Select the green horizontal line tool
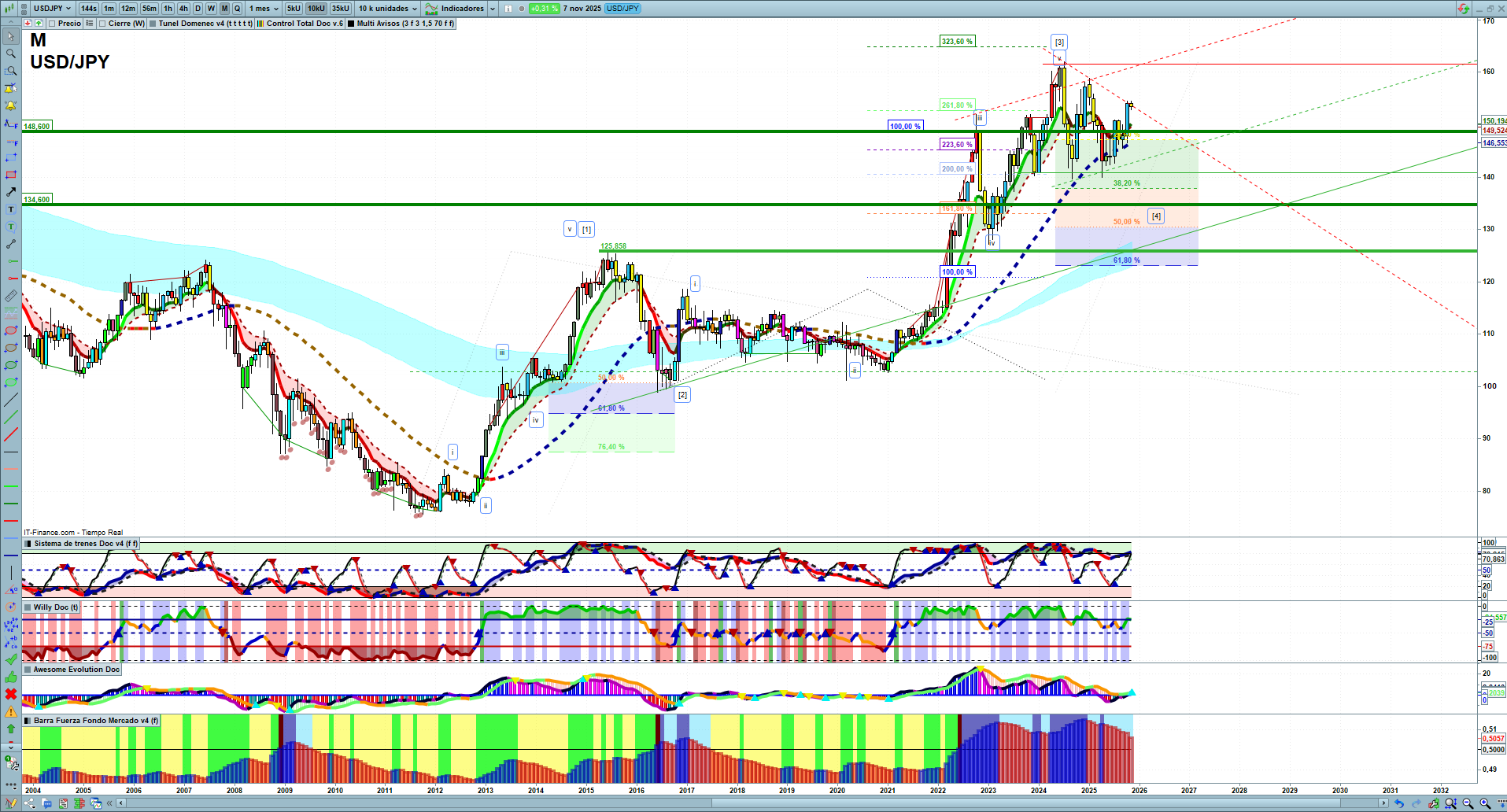 pyautogui.click(x=11, y=261)
